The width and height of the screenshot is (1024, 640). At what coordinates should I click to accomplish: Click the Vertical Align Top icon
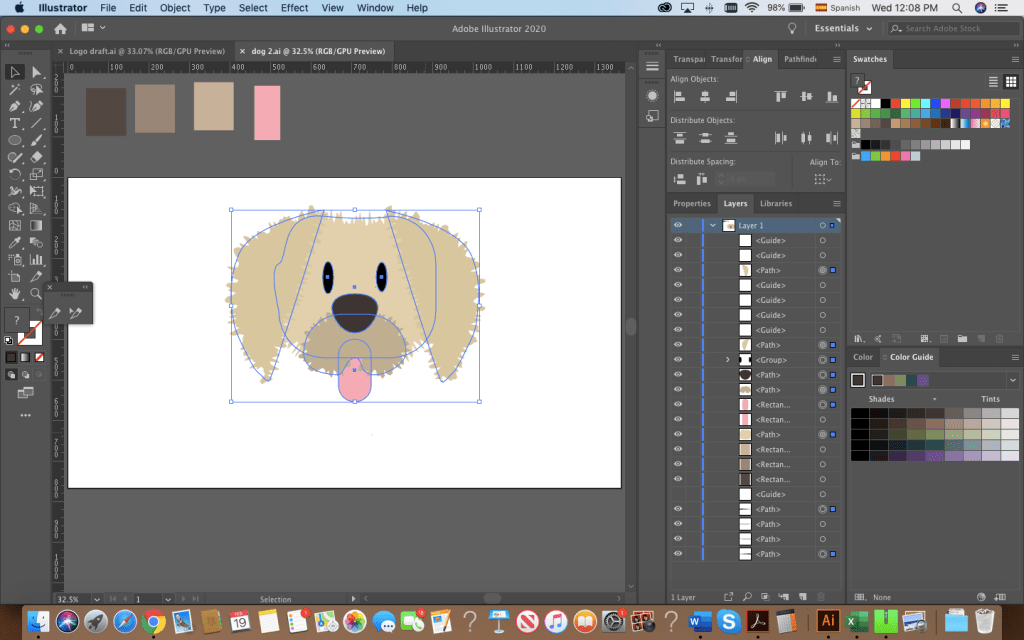pos(780,97)
